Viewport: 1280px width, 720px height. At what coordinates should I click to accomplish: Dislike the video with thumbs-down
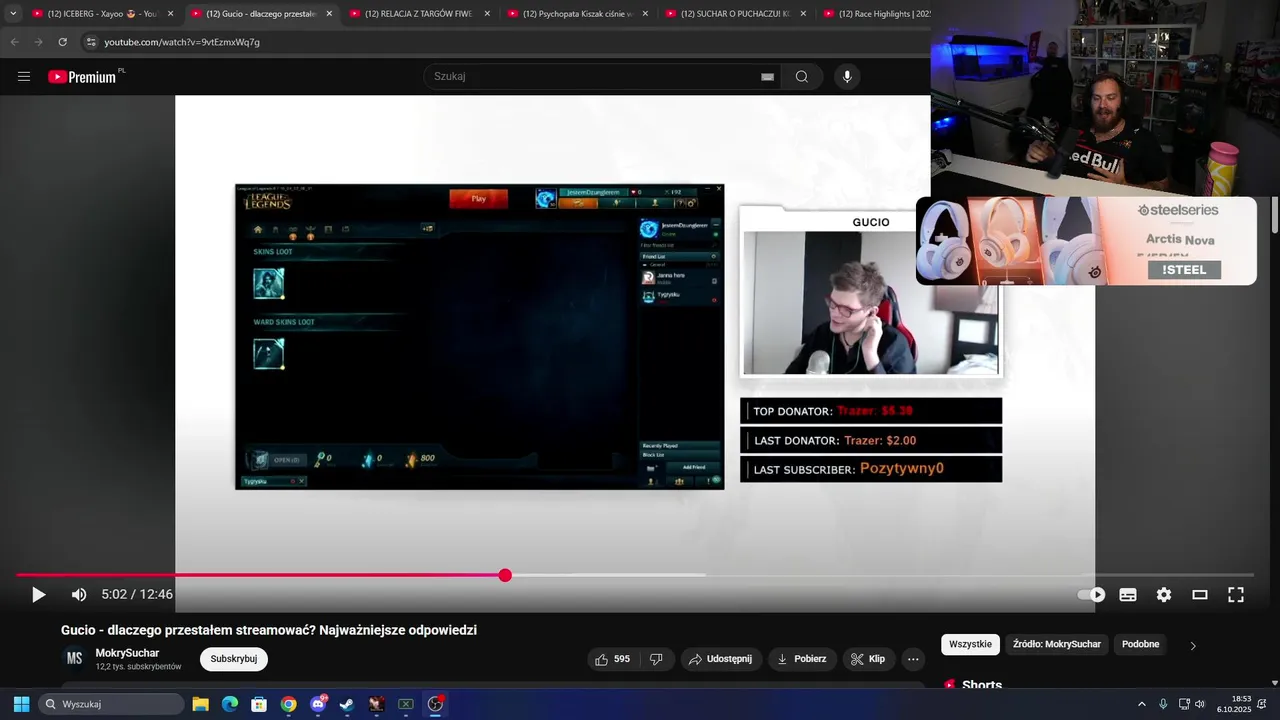pyautogui.click(x=656, y=659)
